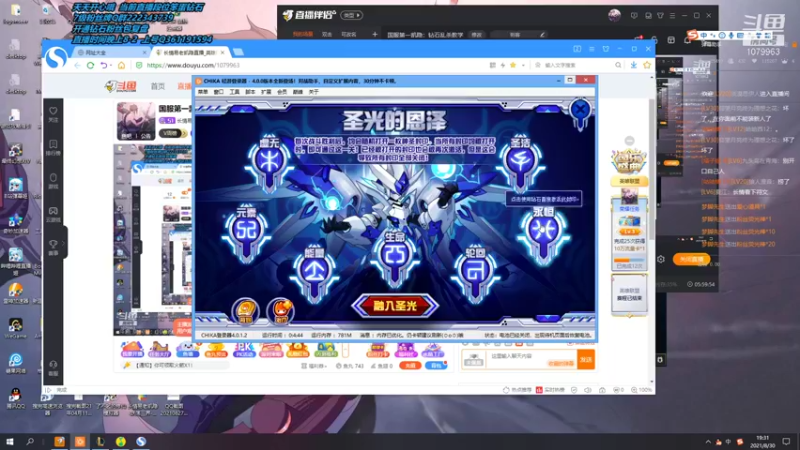Click the Douyu logo on the page
Screen dimensions: 800x450
click(121, 86)
